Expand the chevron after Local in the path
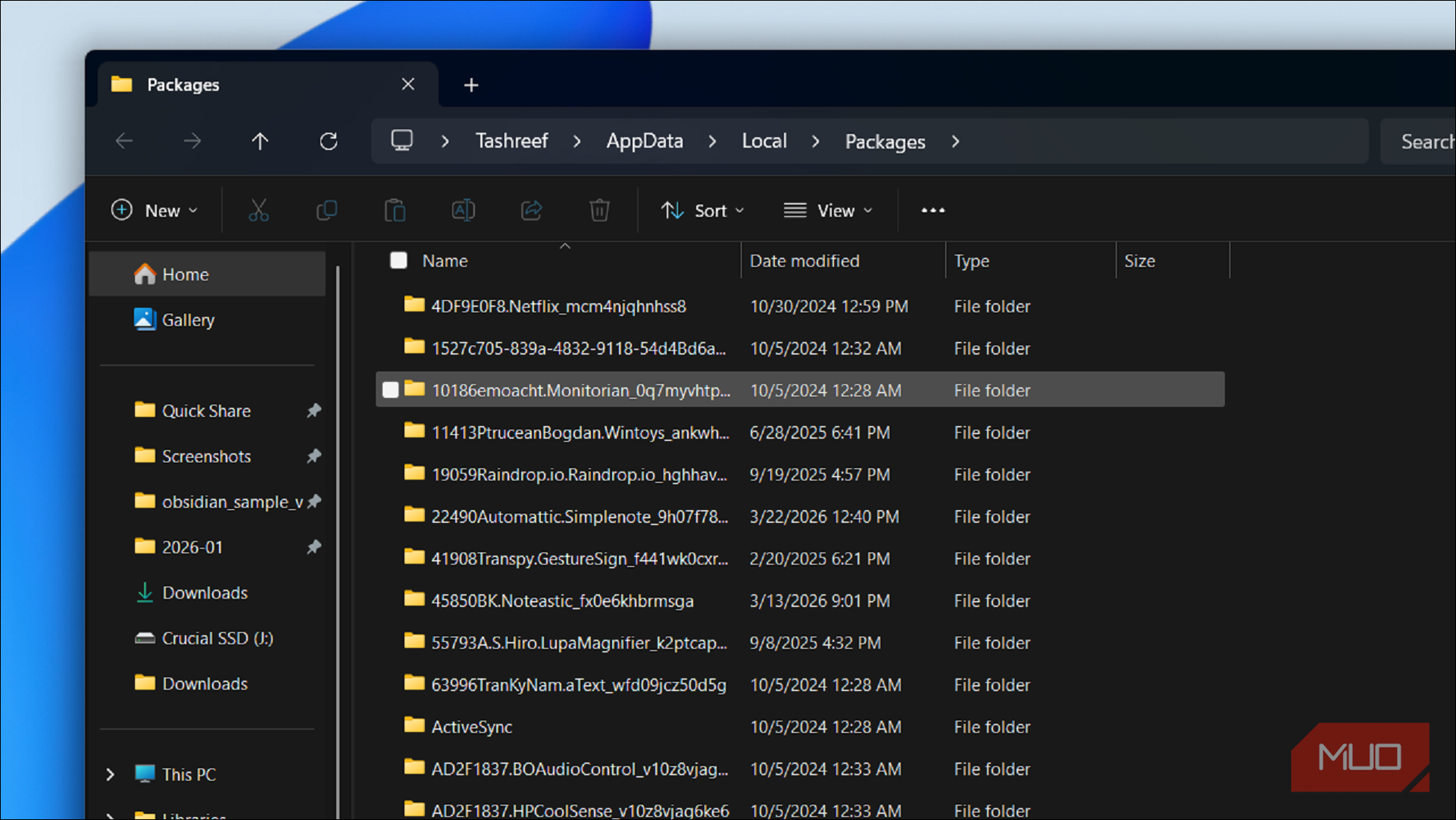Image resolution: width=1456 pixels, height=820 pixels. tap(815, 142)
